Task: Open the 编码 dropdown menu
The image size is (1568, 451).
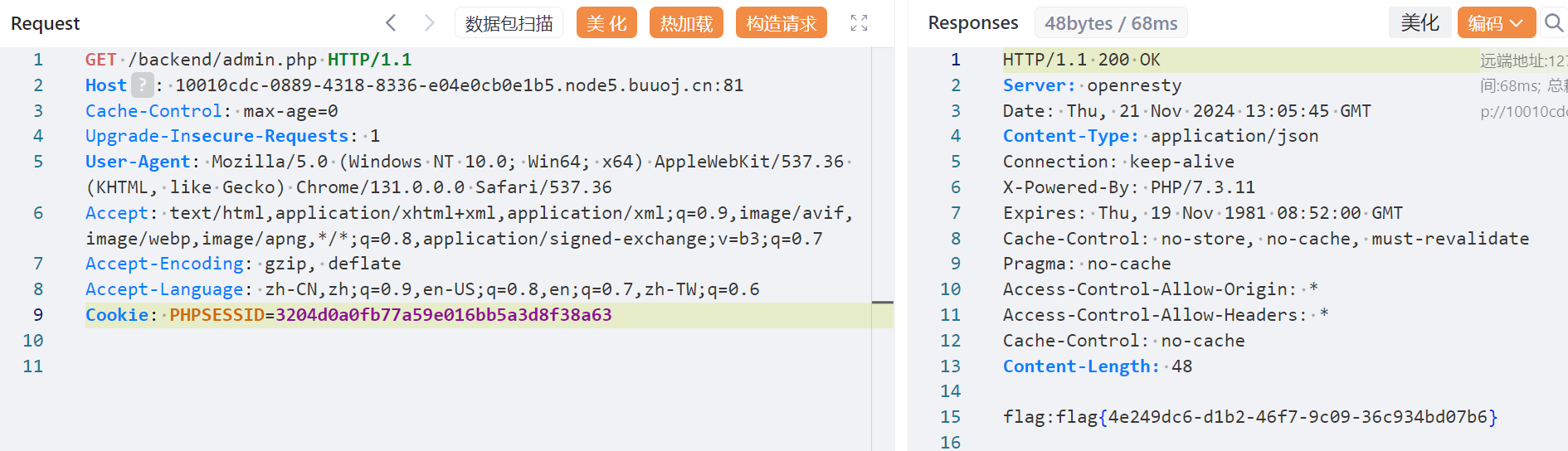Action: point(1496,23)
